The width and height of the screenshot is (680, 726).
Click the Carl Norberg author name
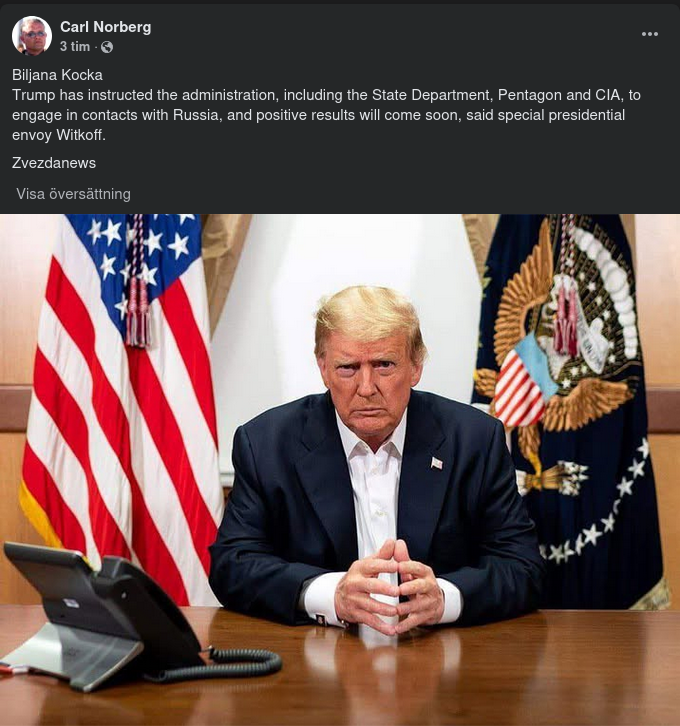106,27
